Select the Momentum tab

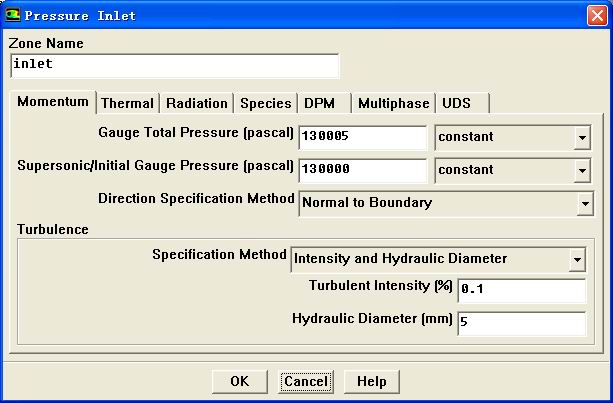[54, 103]
